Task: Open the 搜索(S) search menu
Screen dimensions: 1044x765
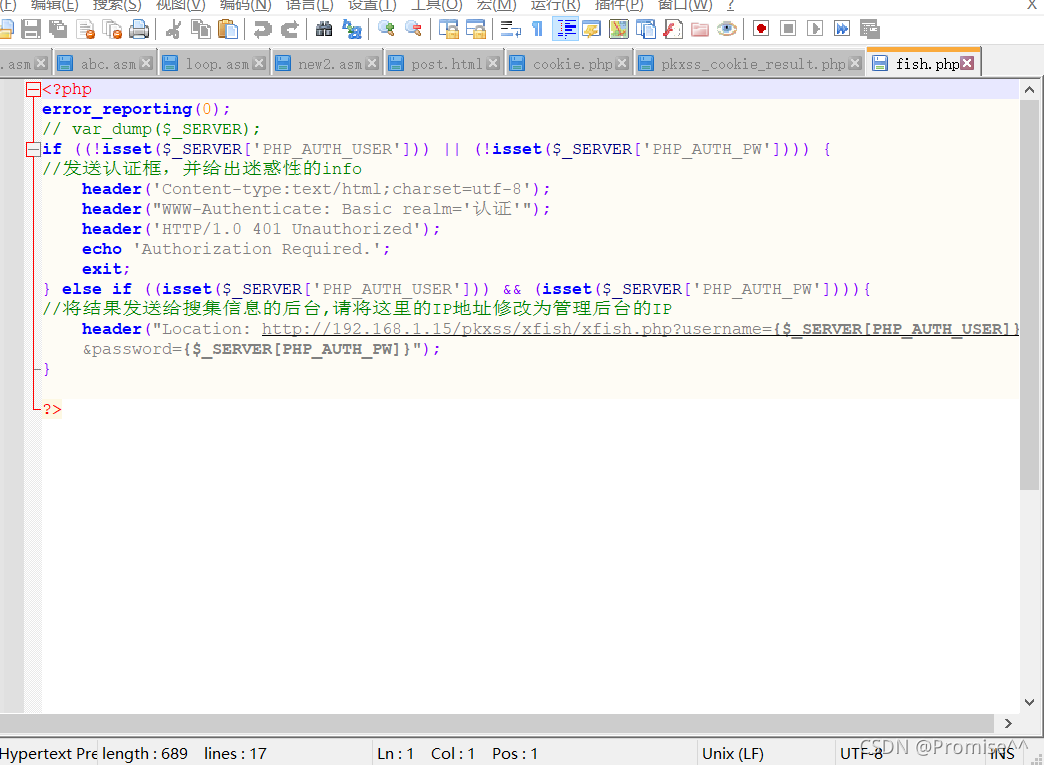Action: (117, 5)
